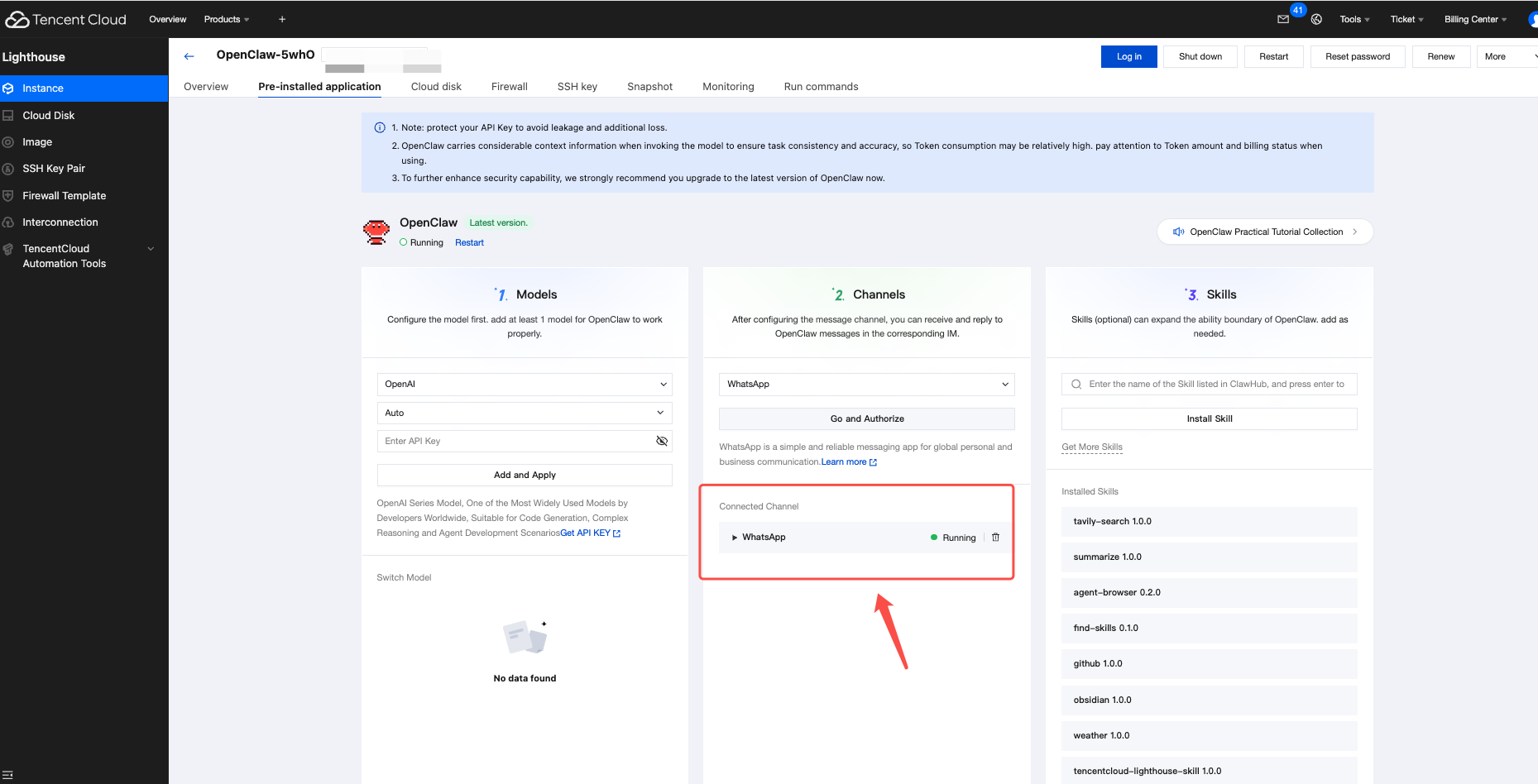
Task: Open the mail notifications icon
Action: click(1283, 19)
